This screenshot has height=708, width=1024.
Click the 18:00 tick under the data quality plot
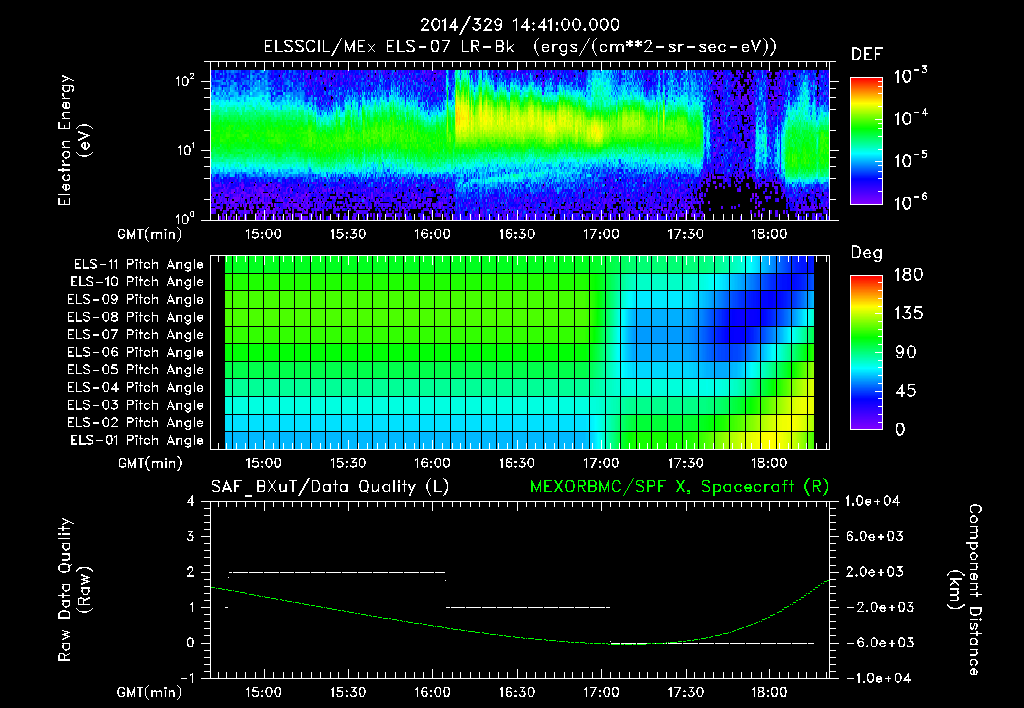pos(769,692)
